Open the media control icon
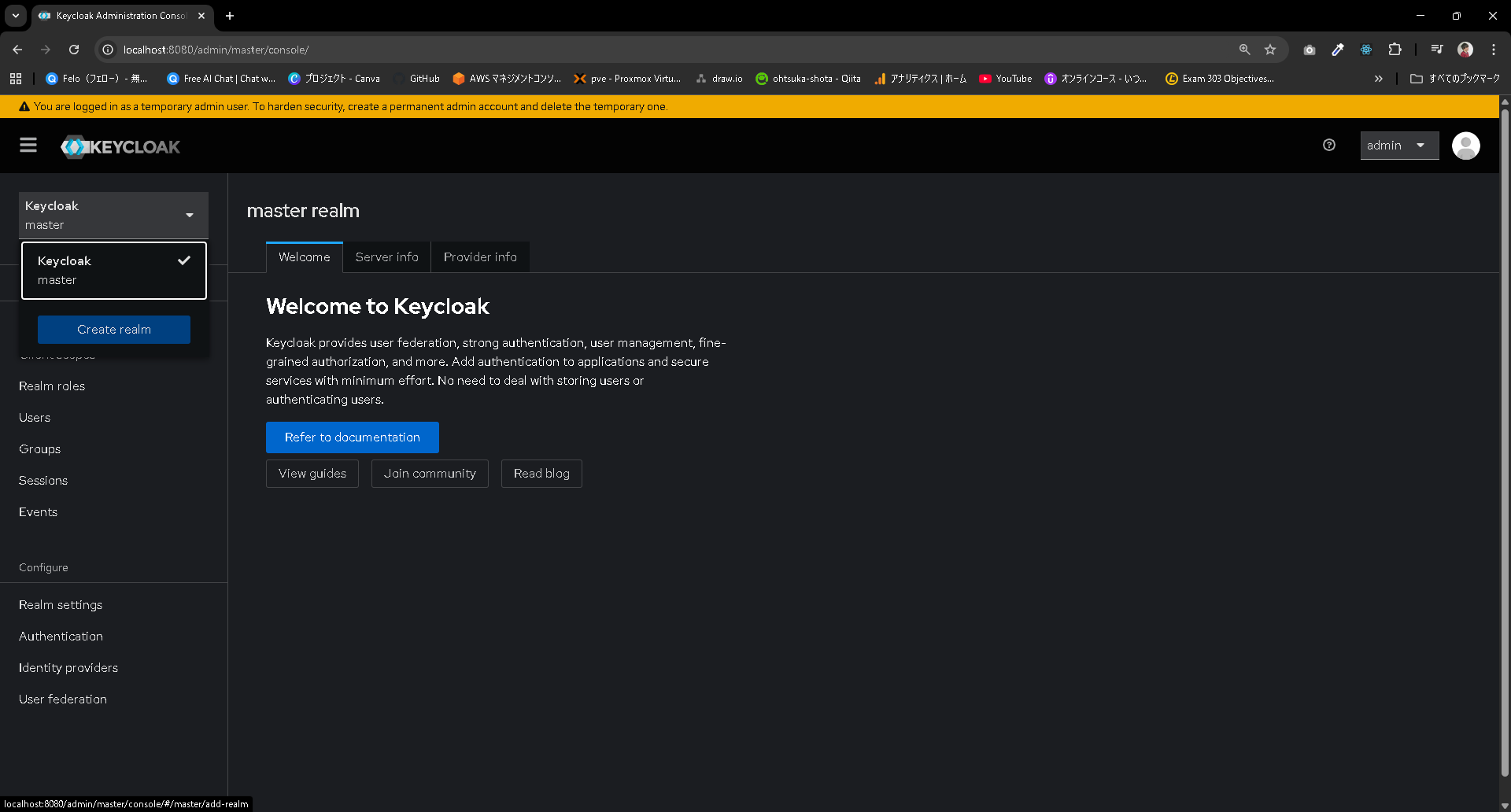The image size is (1511, 812). click(x=1437, y=50)
